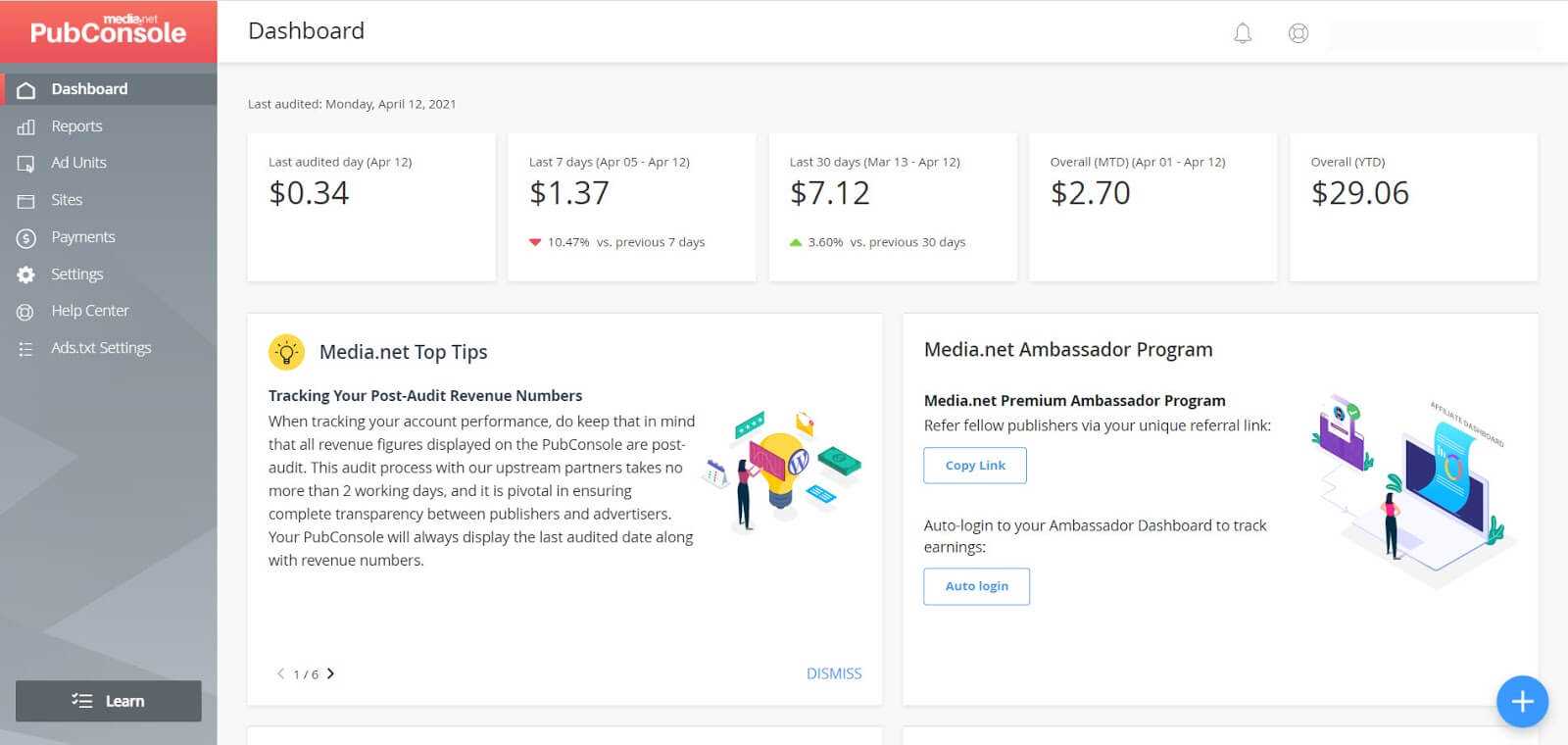This screenshot has width=1568, height=745.
Task: Dismiss the Media.net Top Tips card
Action: (834, 673)
